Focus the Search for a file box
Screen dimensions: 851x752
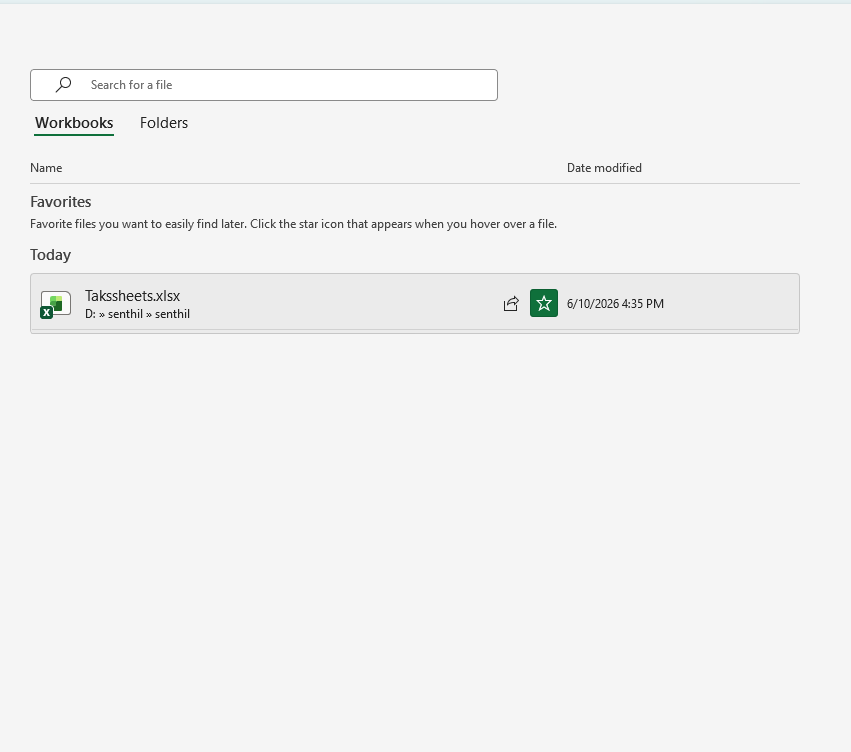click(x=264, y=85)
